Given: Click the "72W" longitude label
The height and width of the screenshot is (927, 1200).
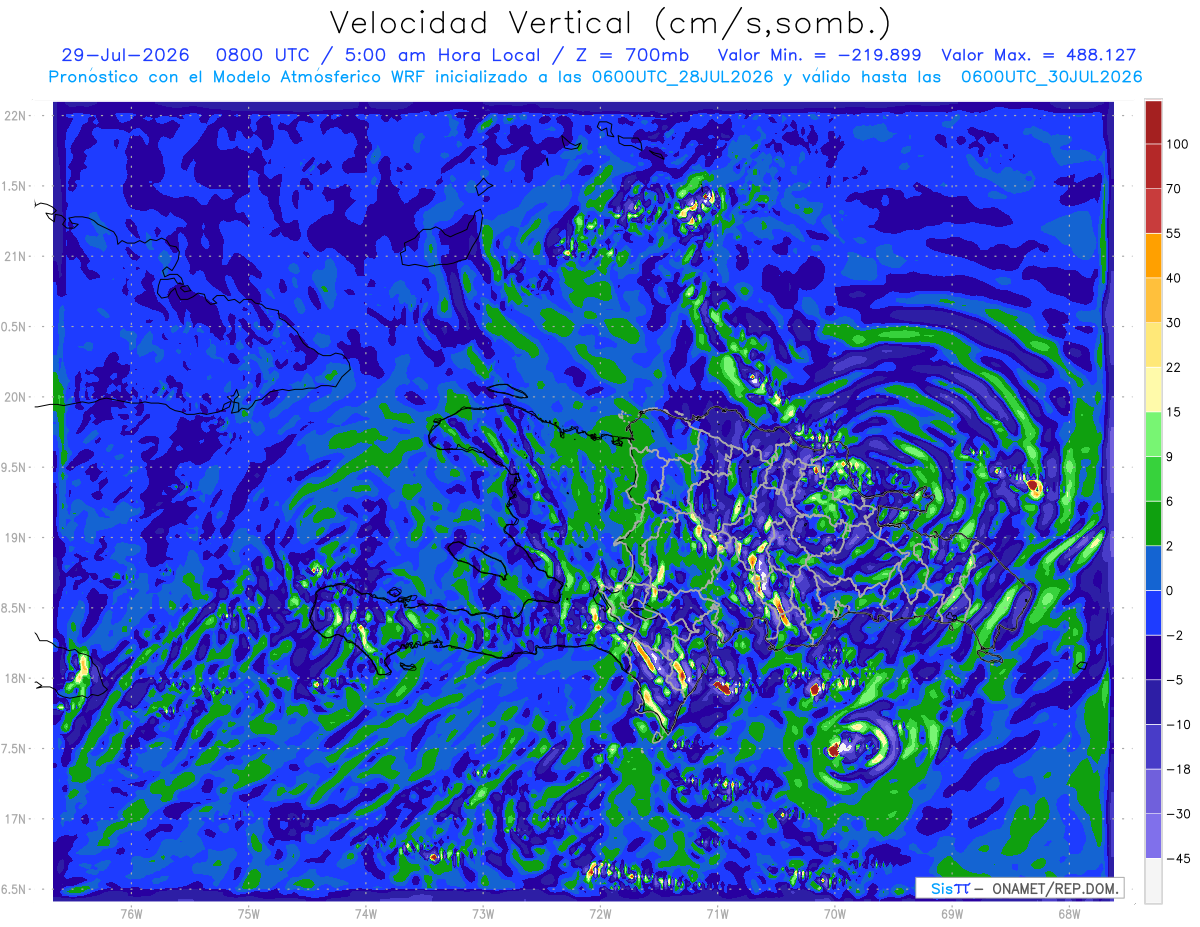Looking at the screenshot, I should pos(600,913).
